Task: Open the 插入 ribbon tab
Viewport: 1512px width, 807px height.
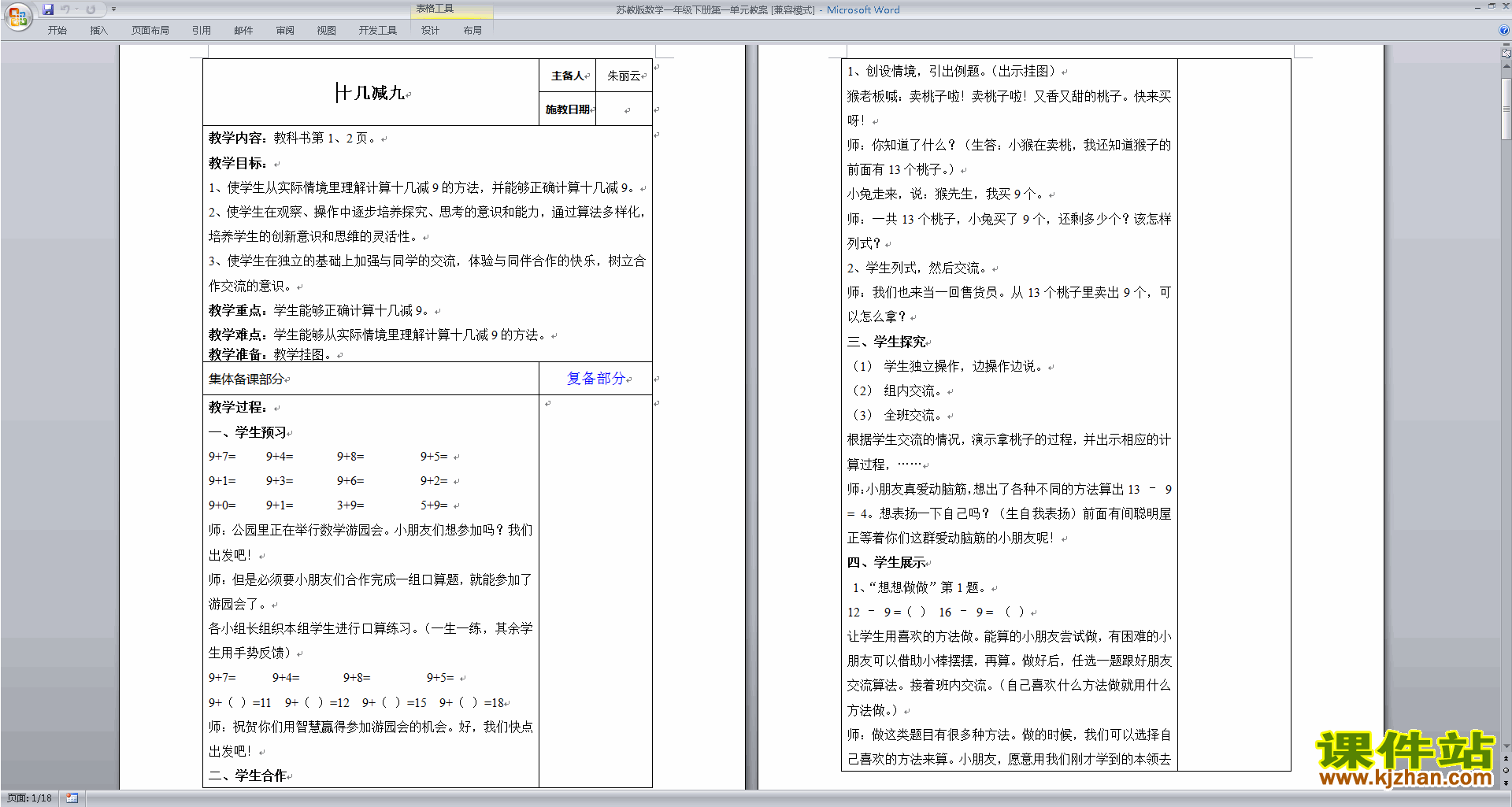Action: (x=98, y=30)
